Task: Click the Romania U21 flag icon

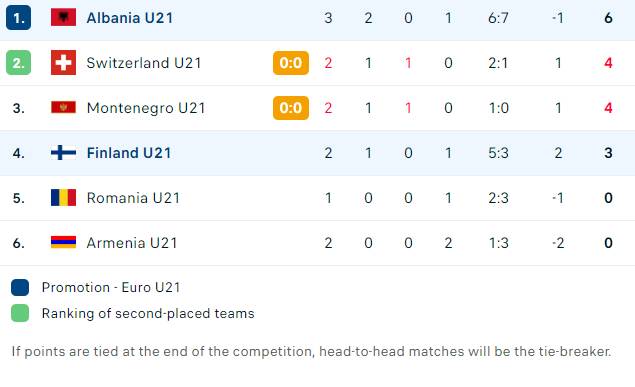Action: (x=63, y=198)
